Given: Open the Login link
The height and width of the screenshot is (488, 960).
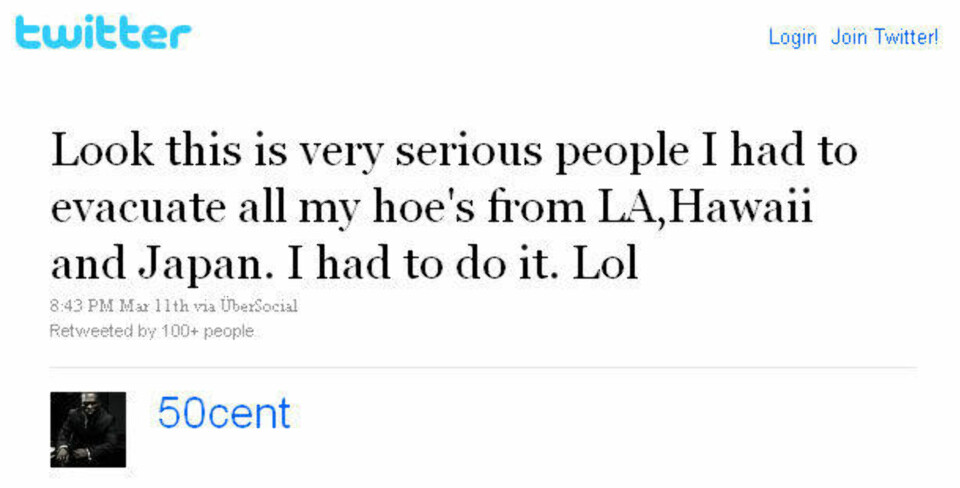Looking at the screenshot, I should (x=792, y=37).
